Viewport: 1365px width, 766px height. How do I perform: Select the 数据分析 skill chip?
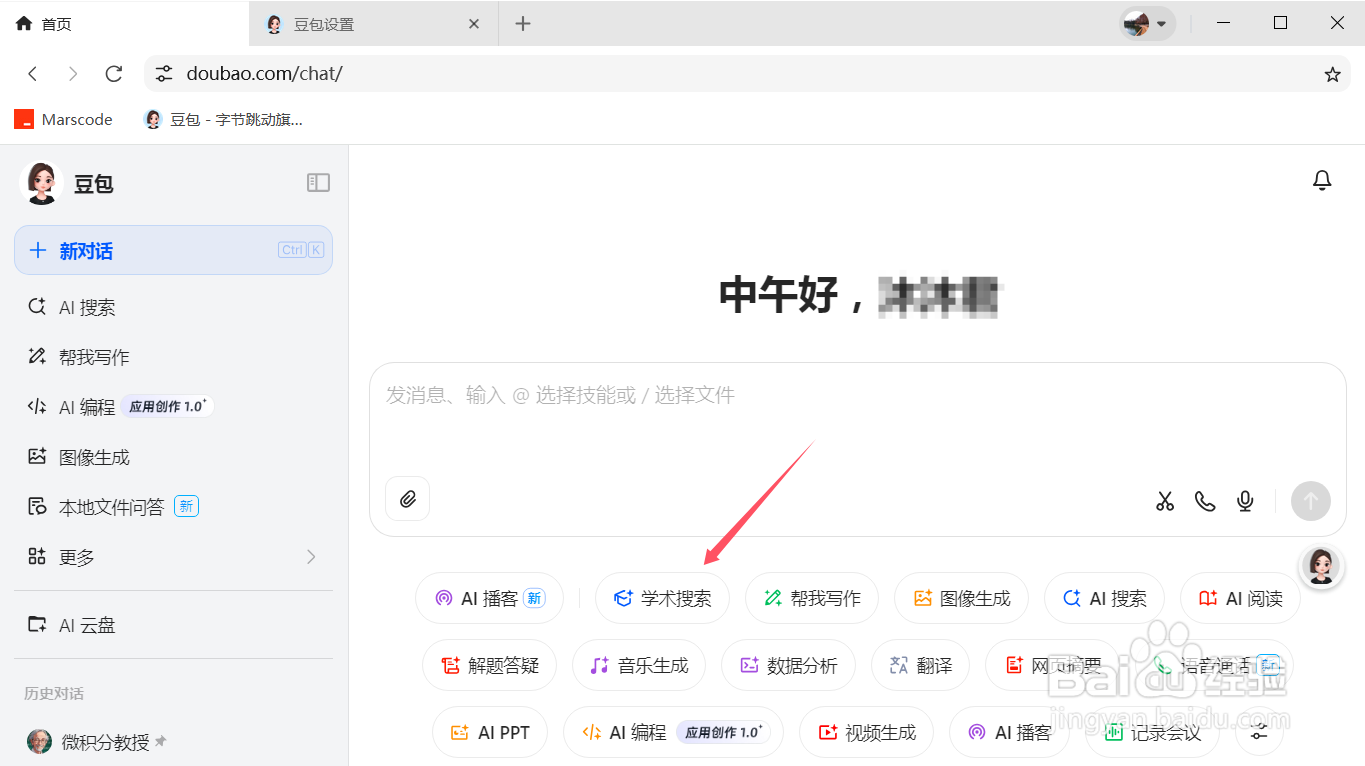[x=788, y=665]
